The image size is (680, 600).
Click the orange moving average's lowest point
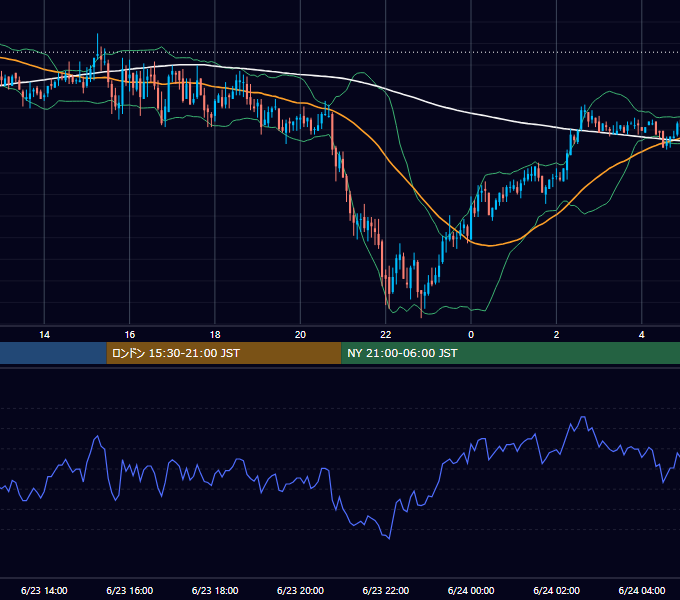pos(490,246)
